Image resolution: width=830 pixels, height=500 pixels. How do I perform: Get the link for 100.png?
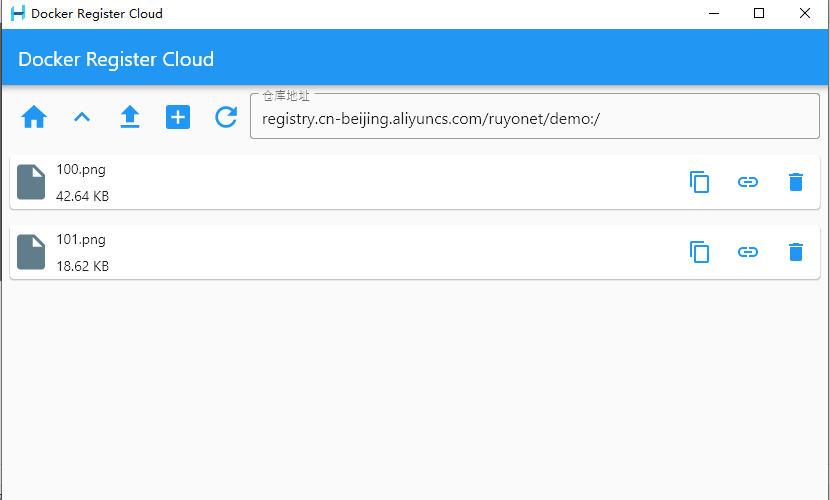pos(748,182)
